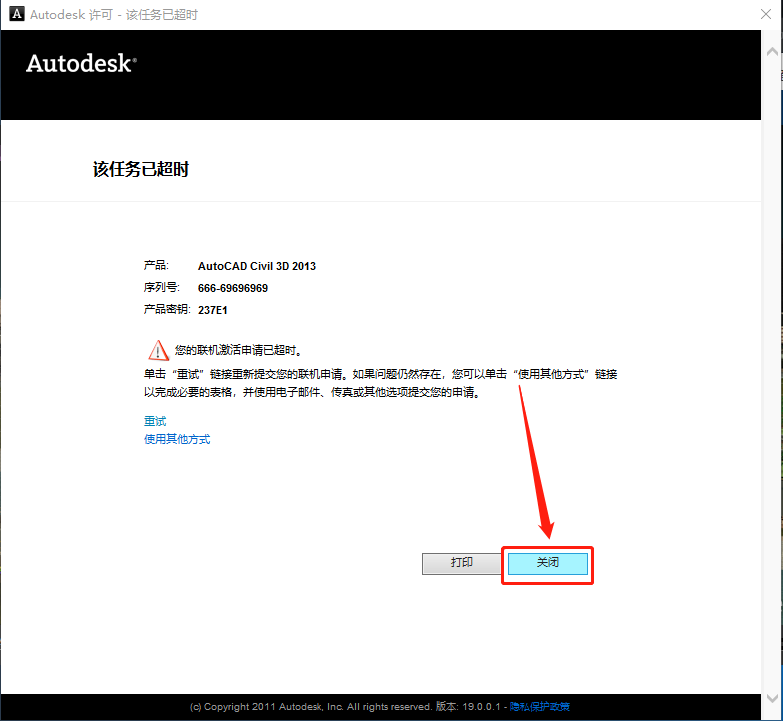Open the 使用其他方式 link
Viewport: 783px width, 721px height.
[177, 439]
